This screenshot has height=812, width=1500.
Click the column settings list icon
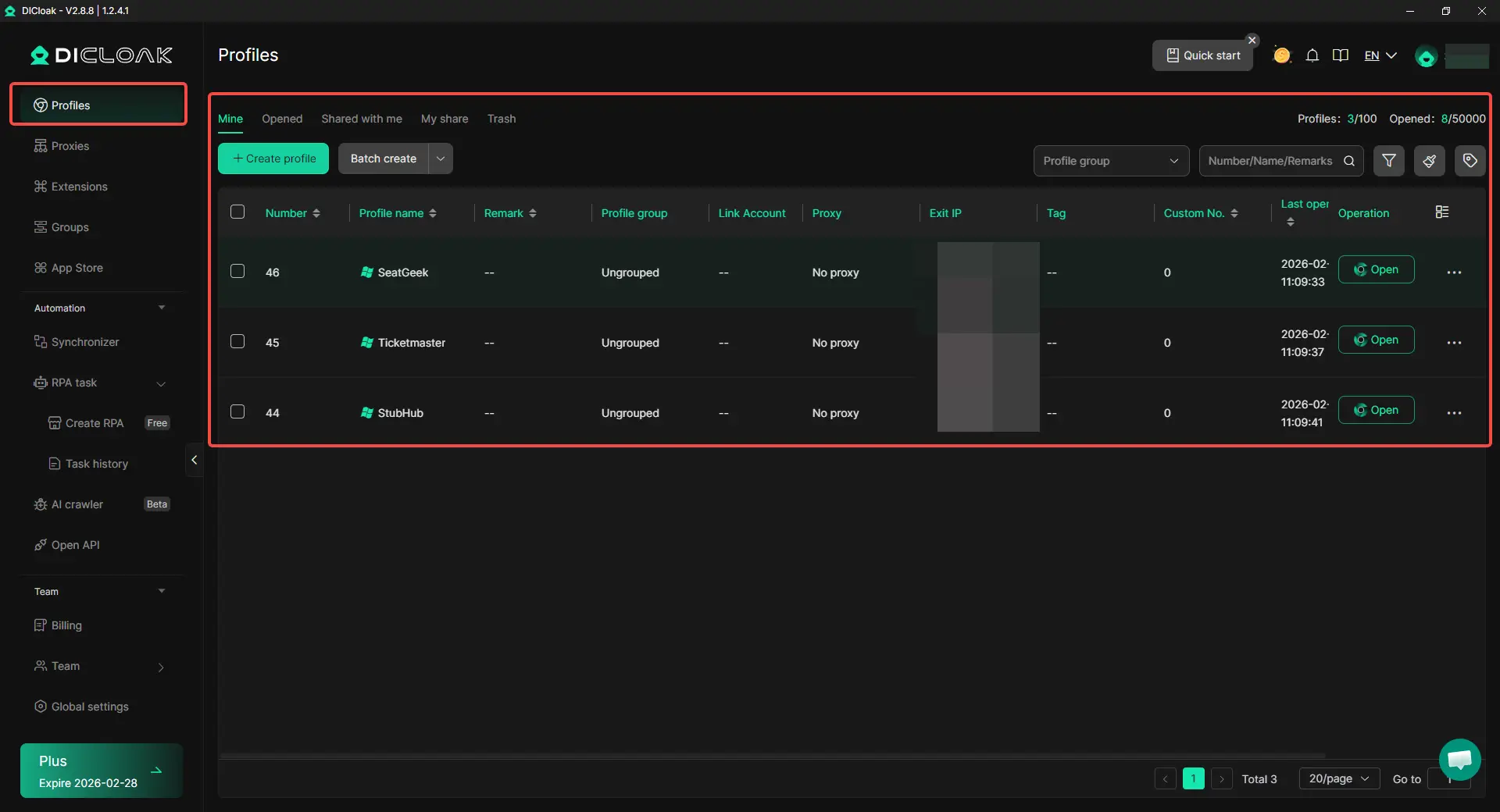[1442, 212]
